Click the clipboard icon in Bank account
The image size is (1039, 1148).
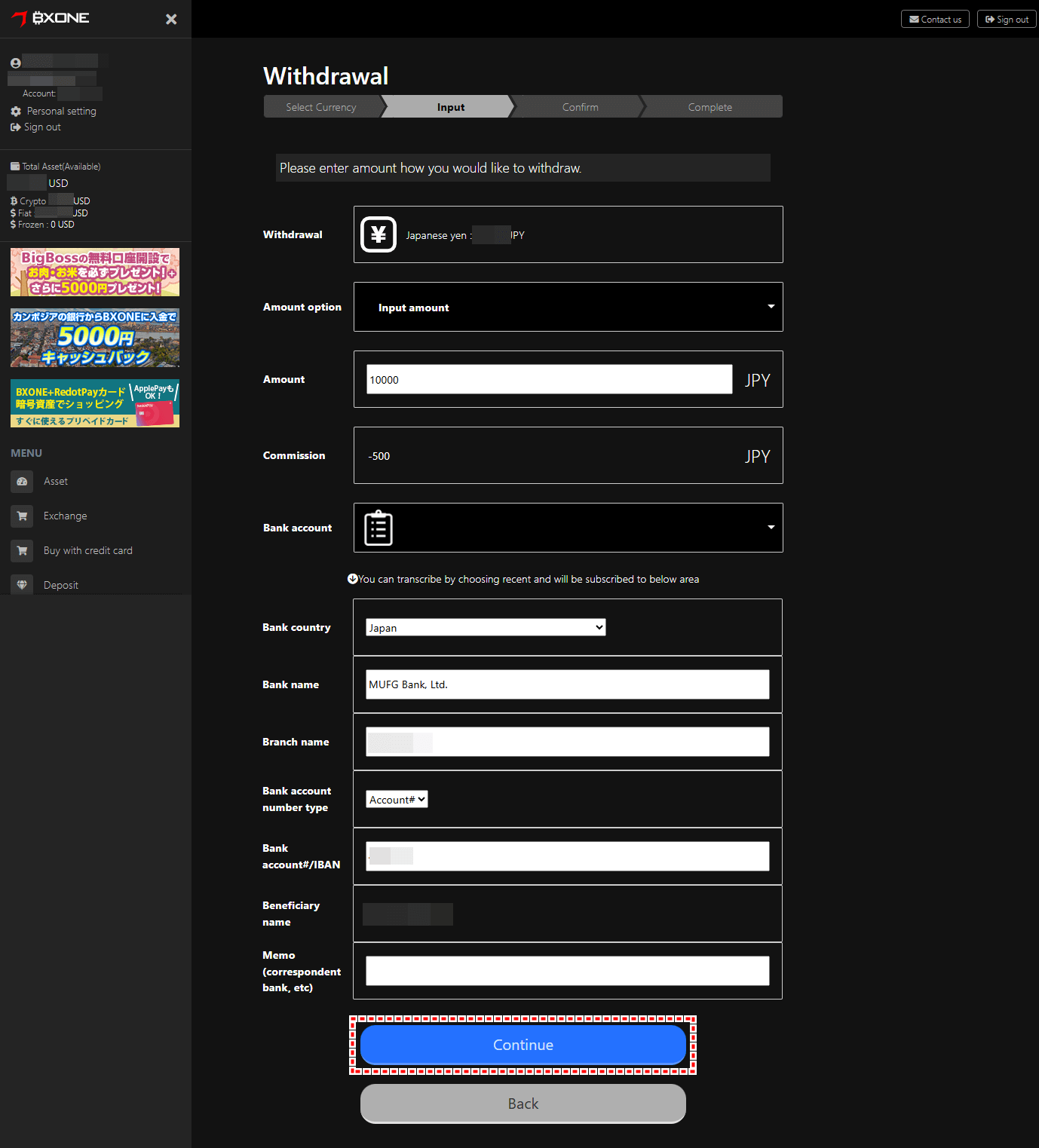(x=379, y=528)
